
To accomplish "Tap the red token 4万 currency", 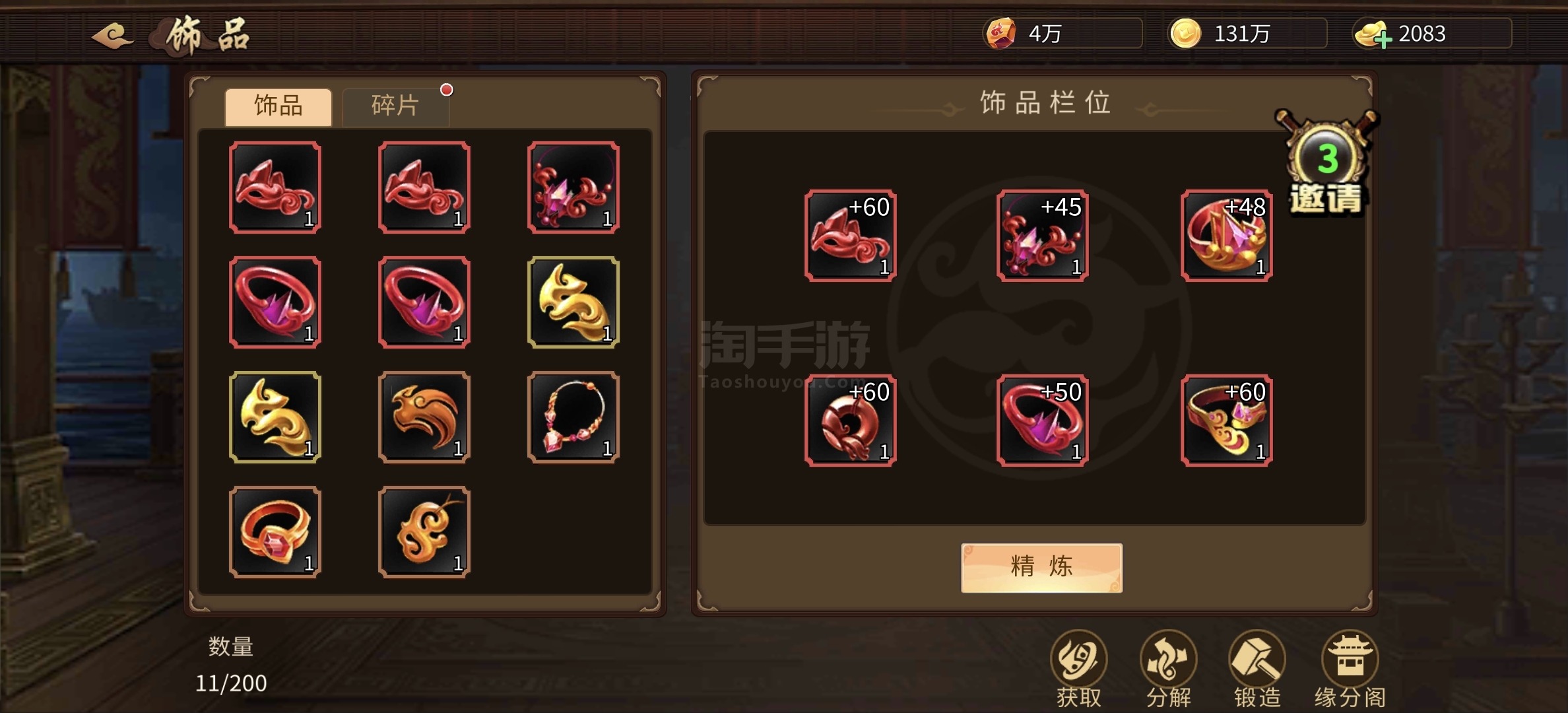I will click(x=1062, y=33).
